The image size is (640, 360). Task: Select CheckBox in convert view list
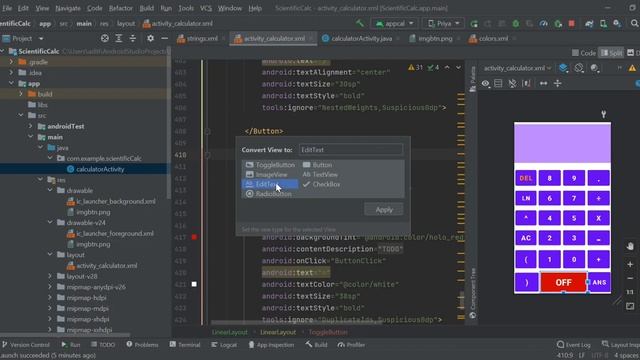322,184
